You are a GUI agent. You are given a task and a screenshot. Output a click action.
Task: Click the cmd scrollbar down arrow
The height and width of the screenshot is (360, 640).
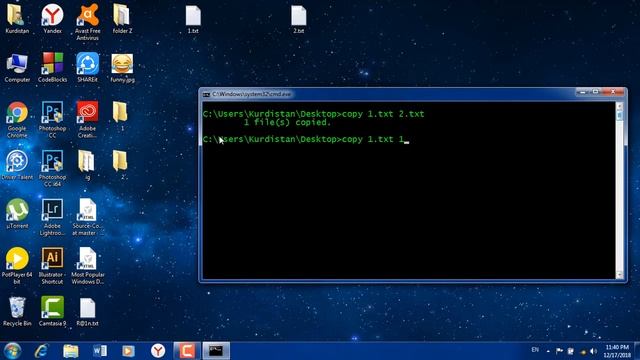(620, 275)
